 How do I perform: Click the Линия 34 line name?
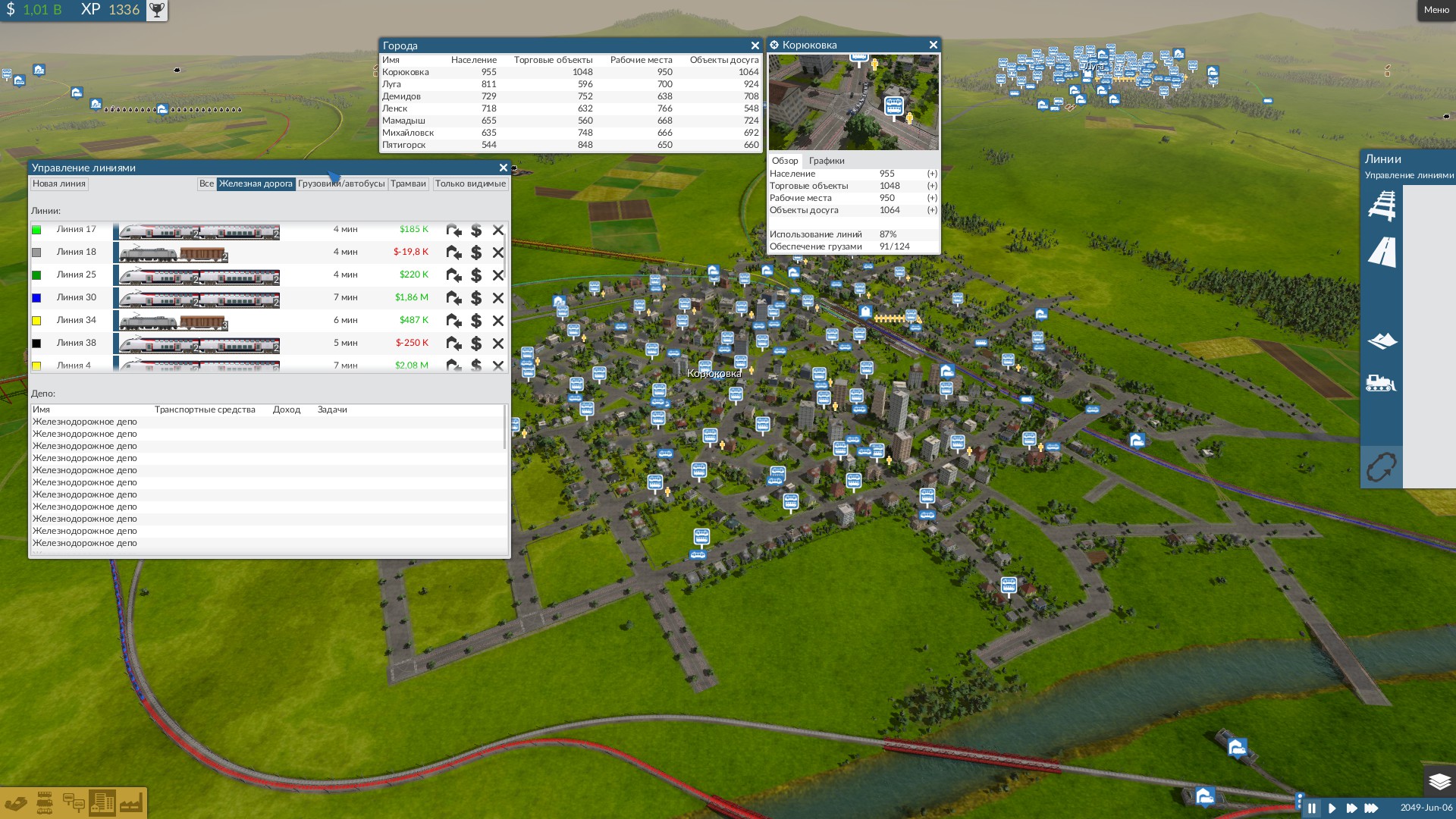pyautogui.click(x=76, y=320)
